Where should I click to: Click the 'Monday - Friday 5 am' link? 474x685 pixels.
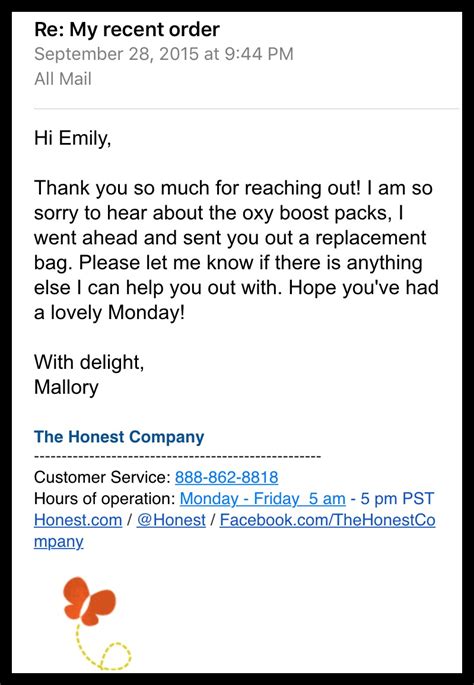click(263, 498)
